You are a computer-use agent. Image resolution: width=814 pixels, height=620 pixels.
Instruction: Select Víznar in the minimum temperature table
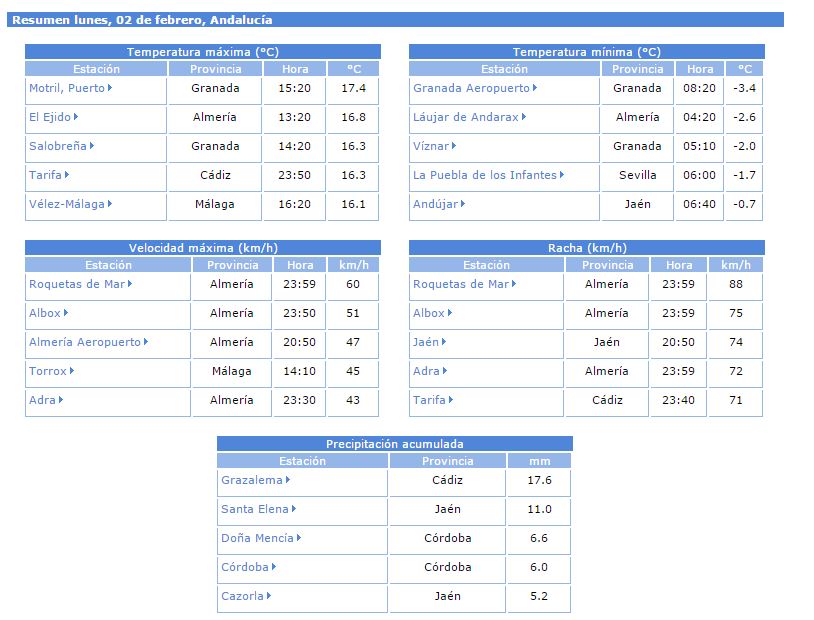click(x=431, y=146)
